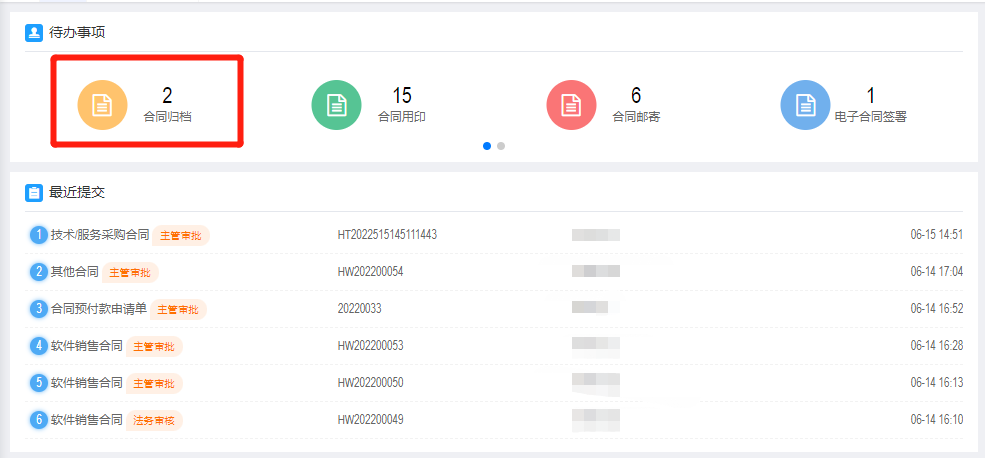Select contract number HW202200049
Viewport: 985px width, 458px height.
click(x=370, y=419)
